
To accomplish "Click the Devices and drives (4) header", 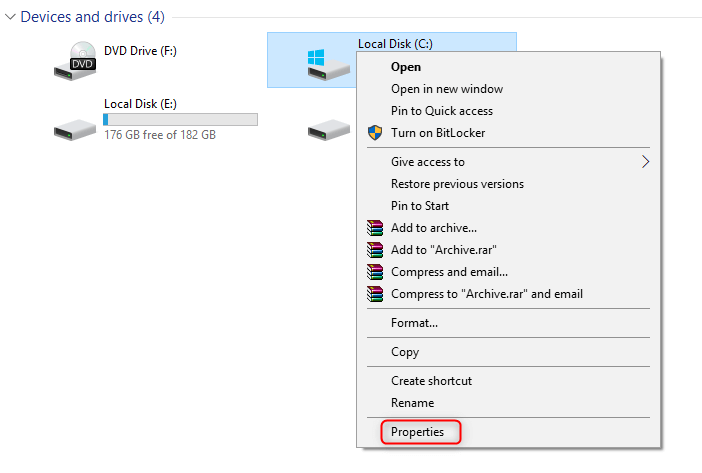I will point(93,17).
